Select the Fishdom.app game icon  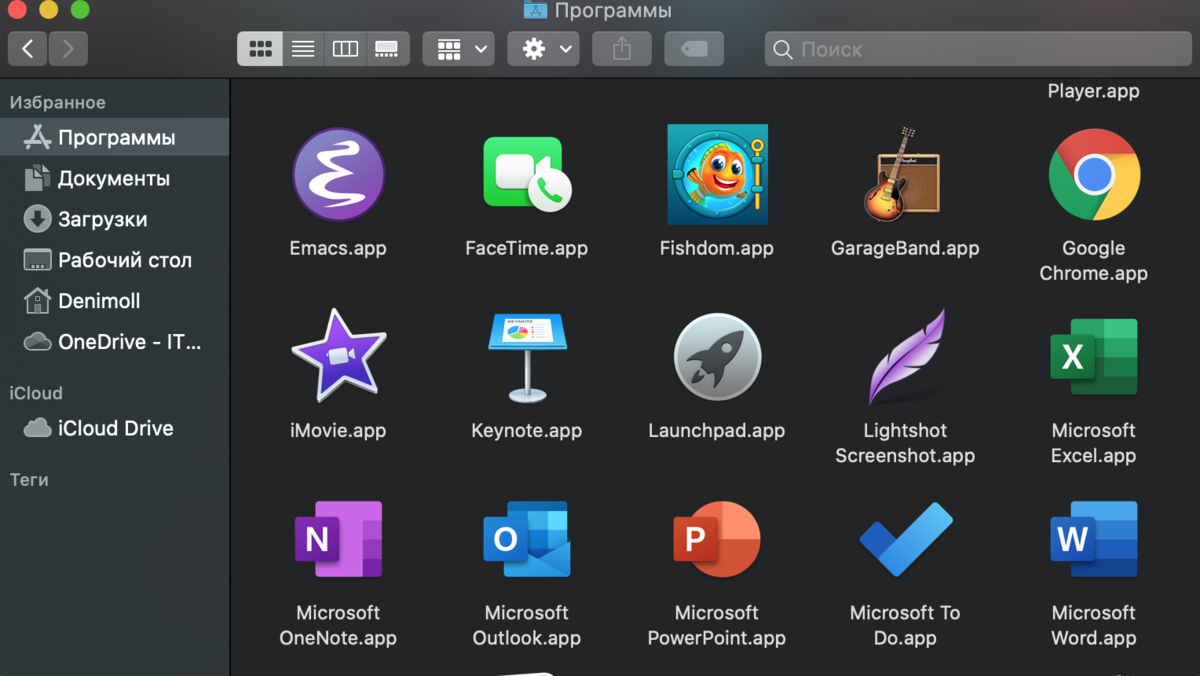pyautogui.click(x=717, y=174)
